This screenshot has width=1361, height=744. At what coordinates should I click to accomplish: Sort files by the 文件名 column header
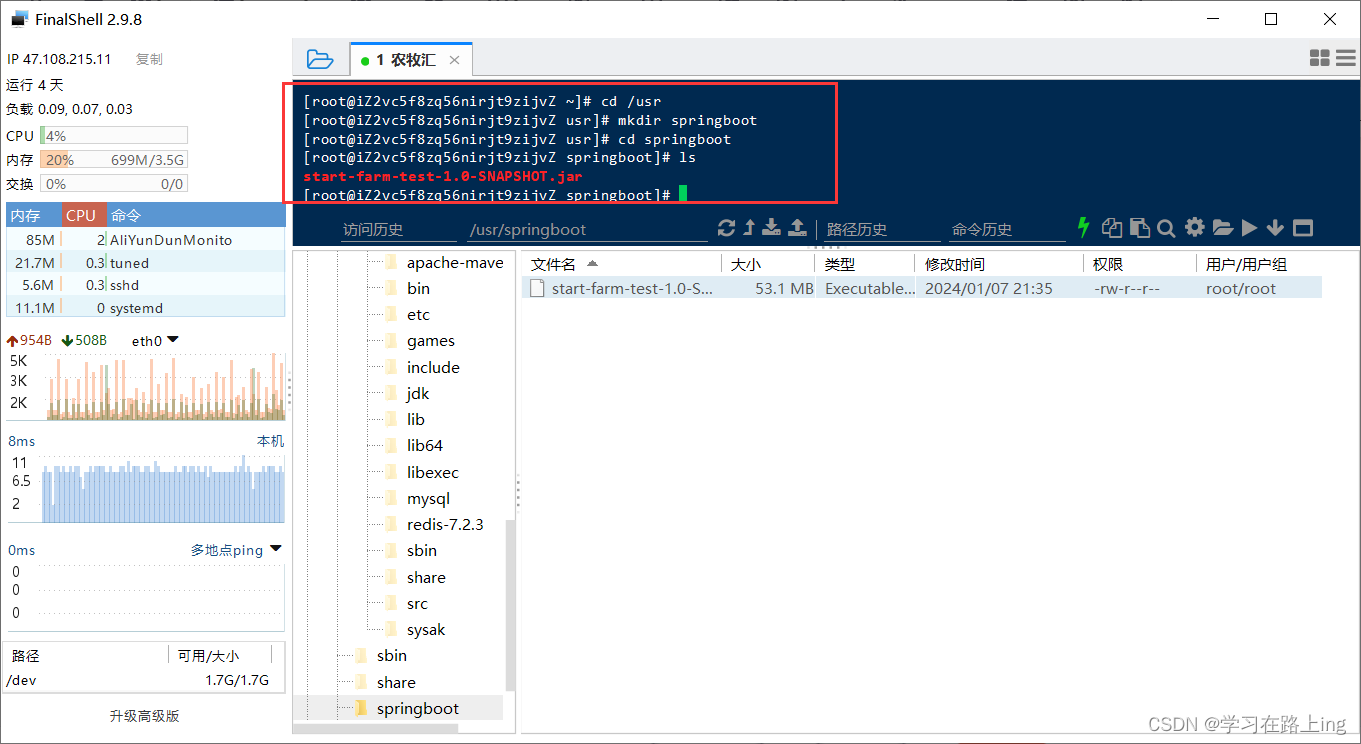pos(568,263)
